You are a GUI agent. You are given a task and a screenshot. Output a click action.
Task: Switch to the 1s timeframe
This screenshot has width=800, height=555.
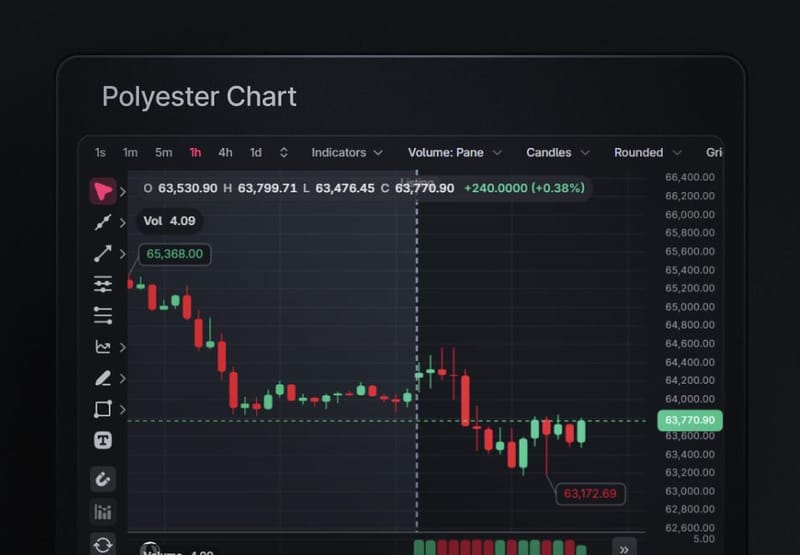tap(100, 153)
